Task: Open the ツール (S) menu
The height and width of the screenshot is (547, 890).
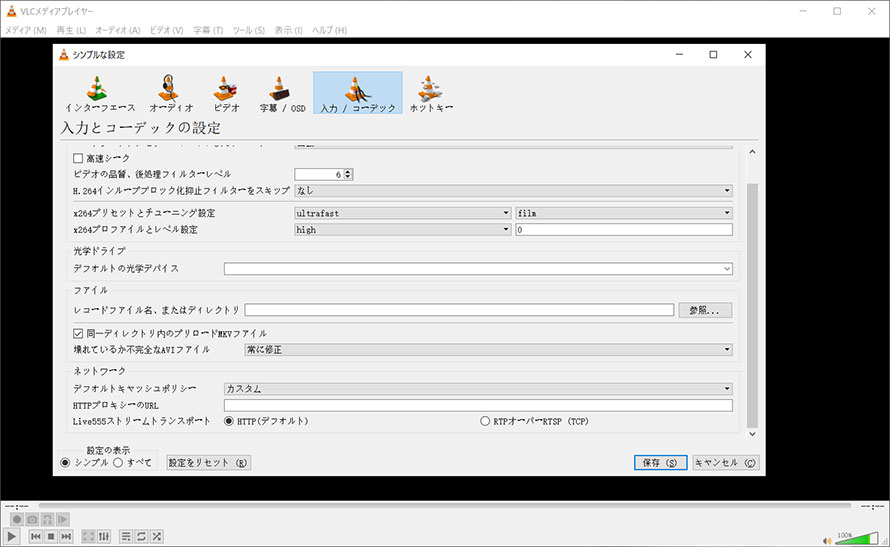Action: (x=249, y=30)
